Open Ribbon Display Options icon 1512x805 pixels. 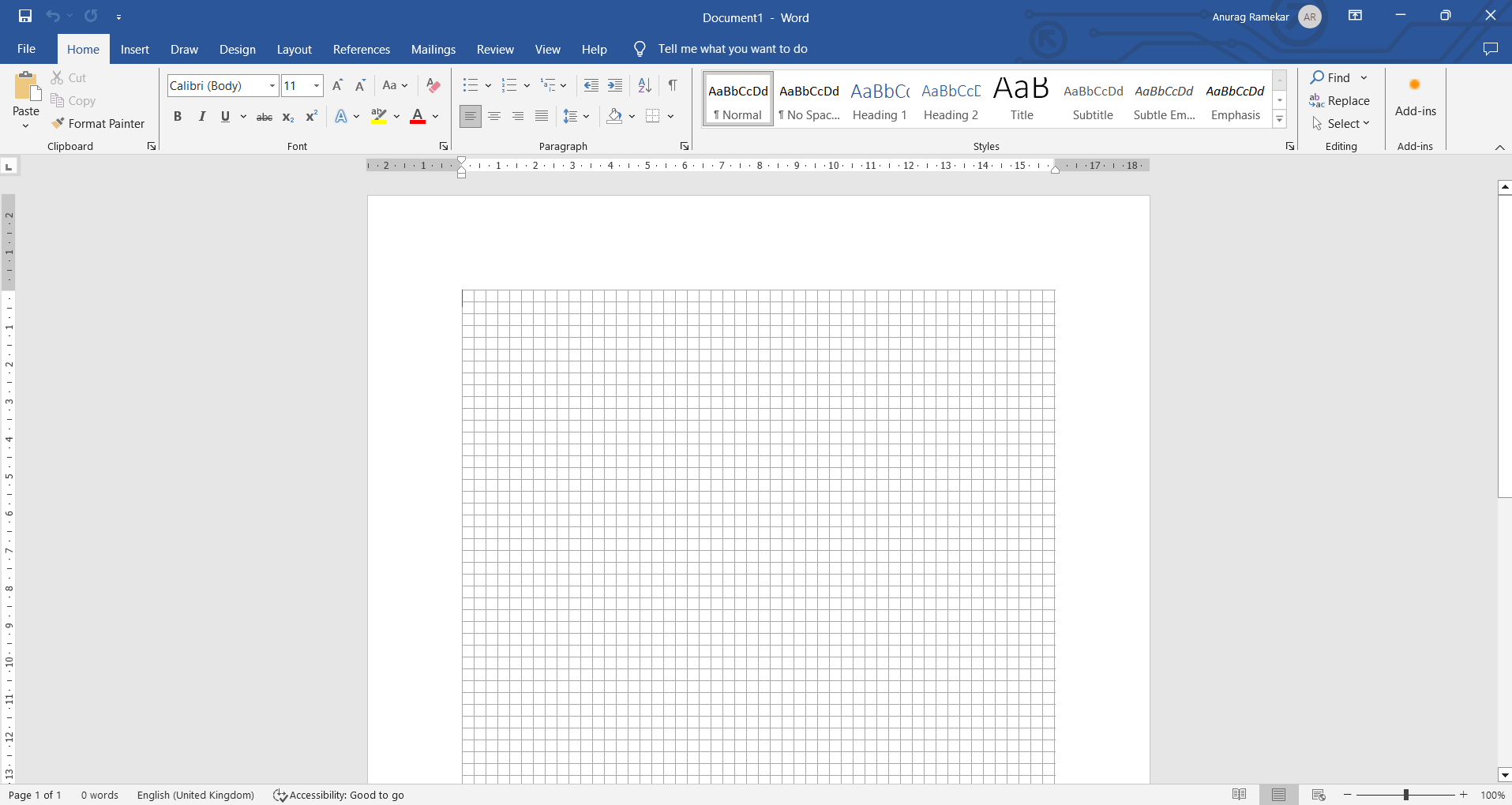coord(1355,16)
